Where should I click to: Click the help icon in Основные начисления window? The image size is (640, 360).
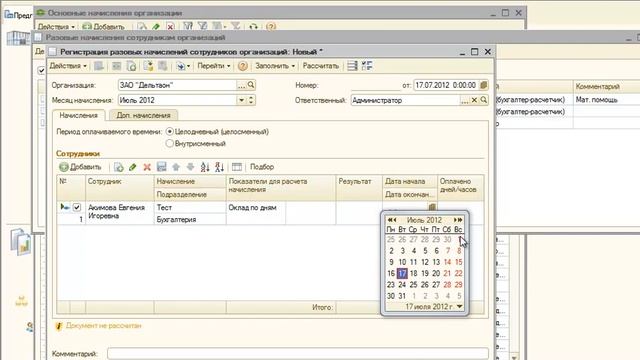(x=271, y=27)
